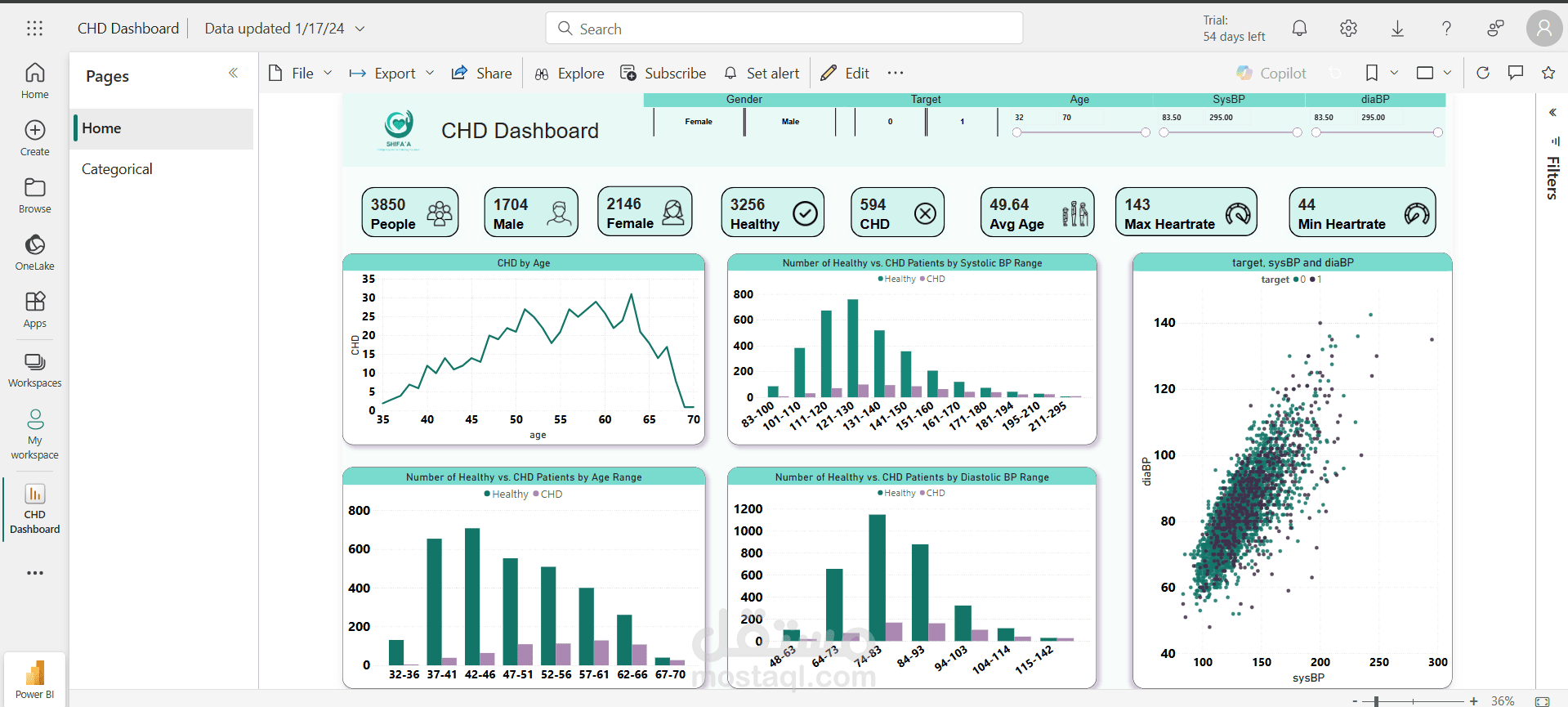This screenshot has width=1568, height=707.
Task: Zoom in with the plus button
Action: point(1473,701)
